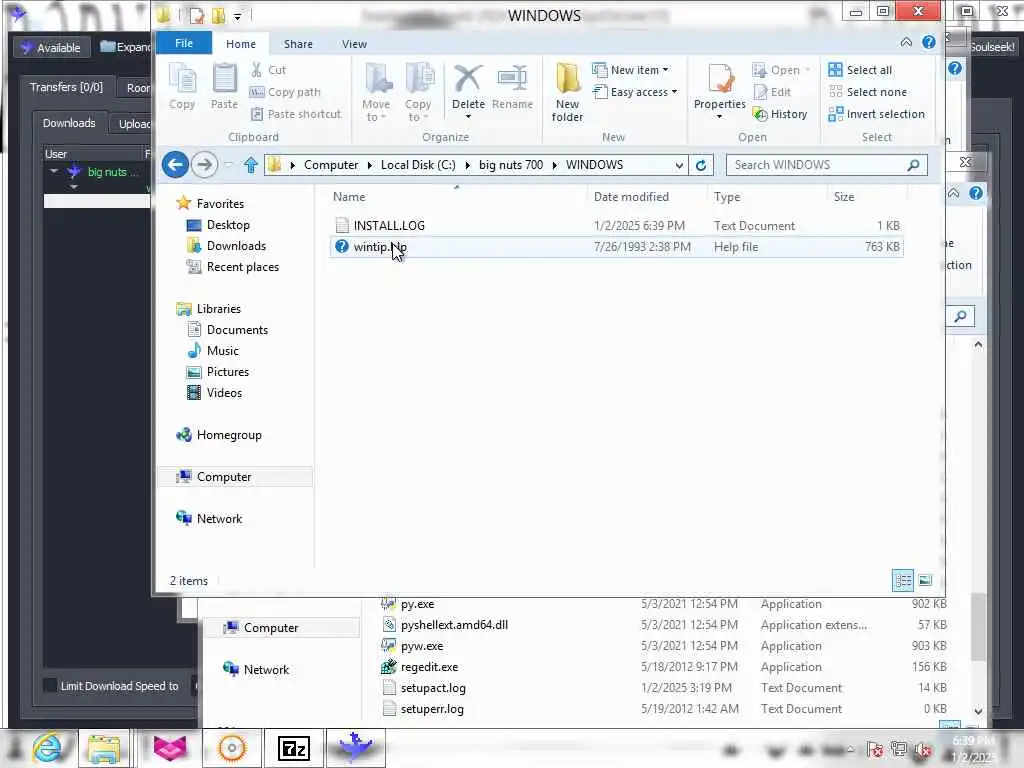This screenshot has height=768, width=1024.
Task: Click the Forward navigation arrow
Action: [204, 165]
